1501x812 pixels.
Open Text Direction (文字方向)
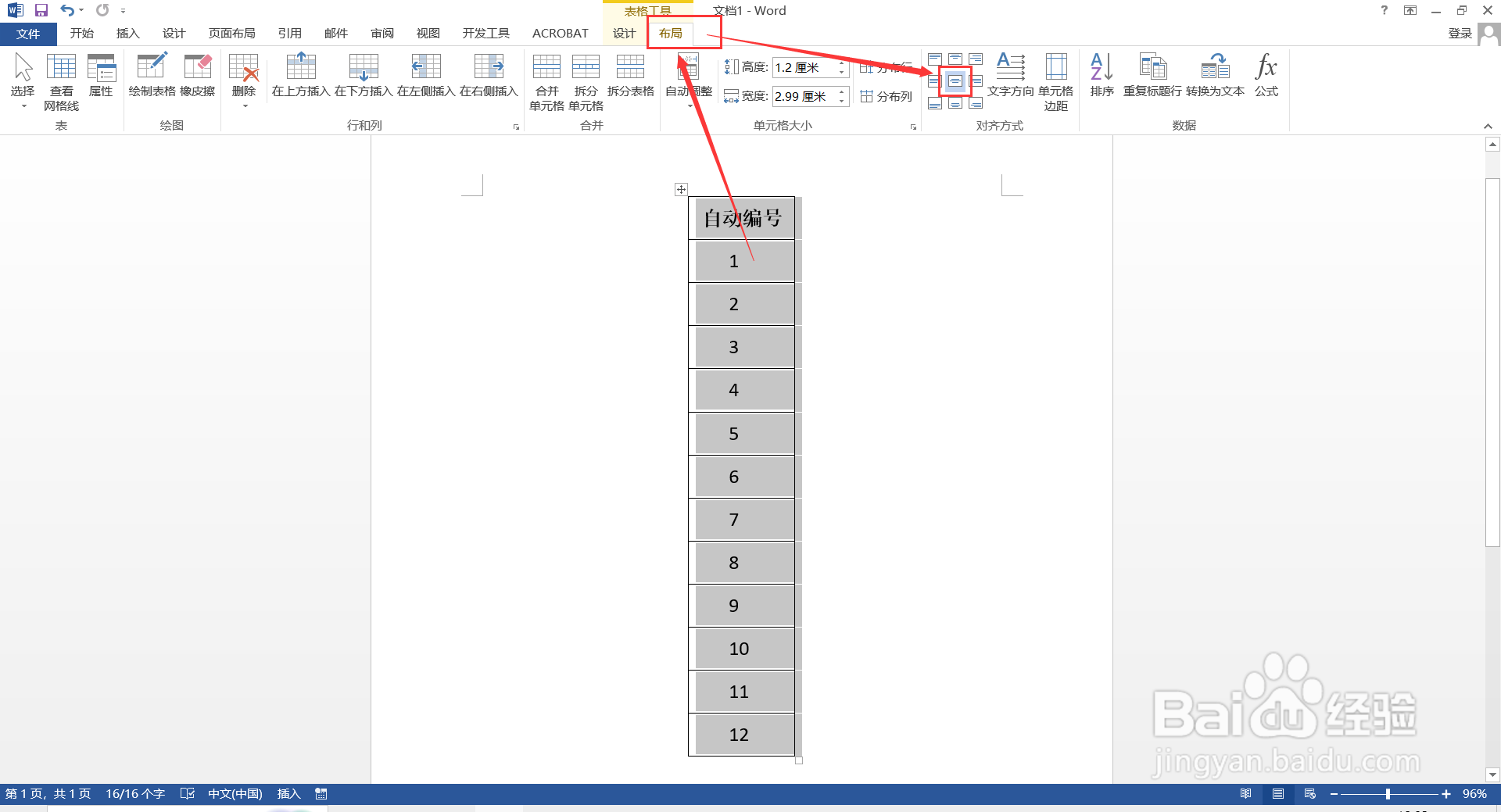point(1011,76)
